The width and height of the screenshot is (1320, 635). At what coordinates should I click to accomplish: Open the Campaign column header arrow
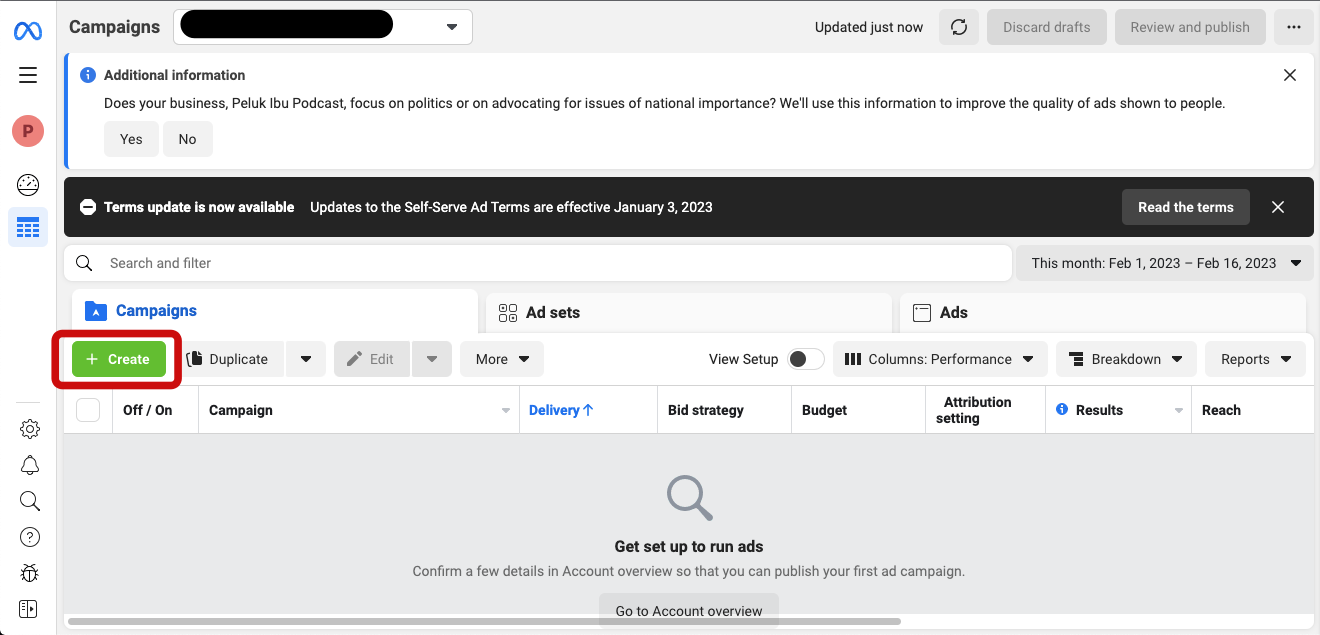(x=506, y=411)
